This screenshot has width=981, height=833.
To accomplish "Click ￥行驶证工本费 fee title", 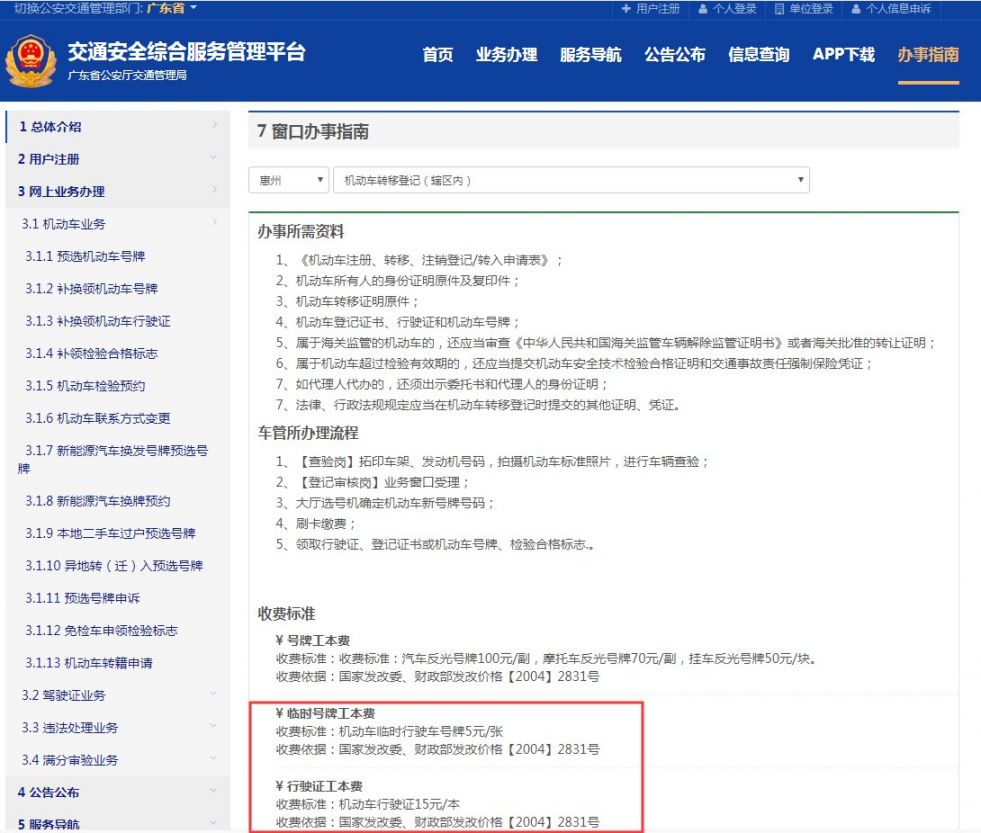I will pos(318,786).
